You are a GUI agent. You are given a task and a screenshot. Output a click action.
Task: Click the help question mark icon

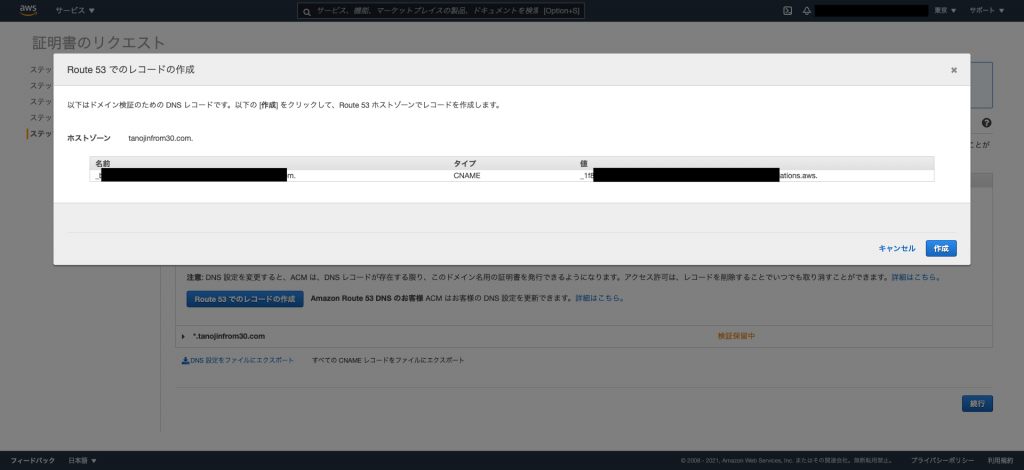[986, 123]
